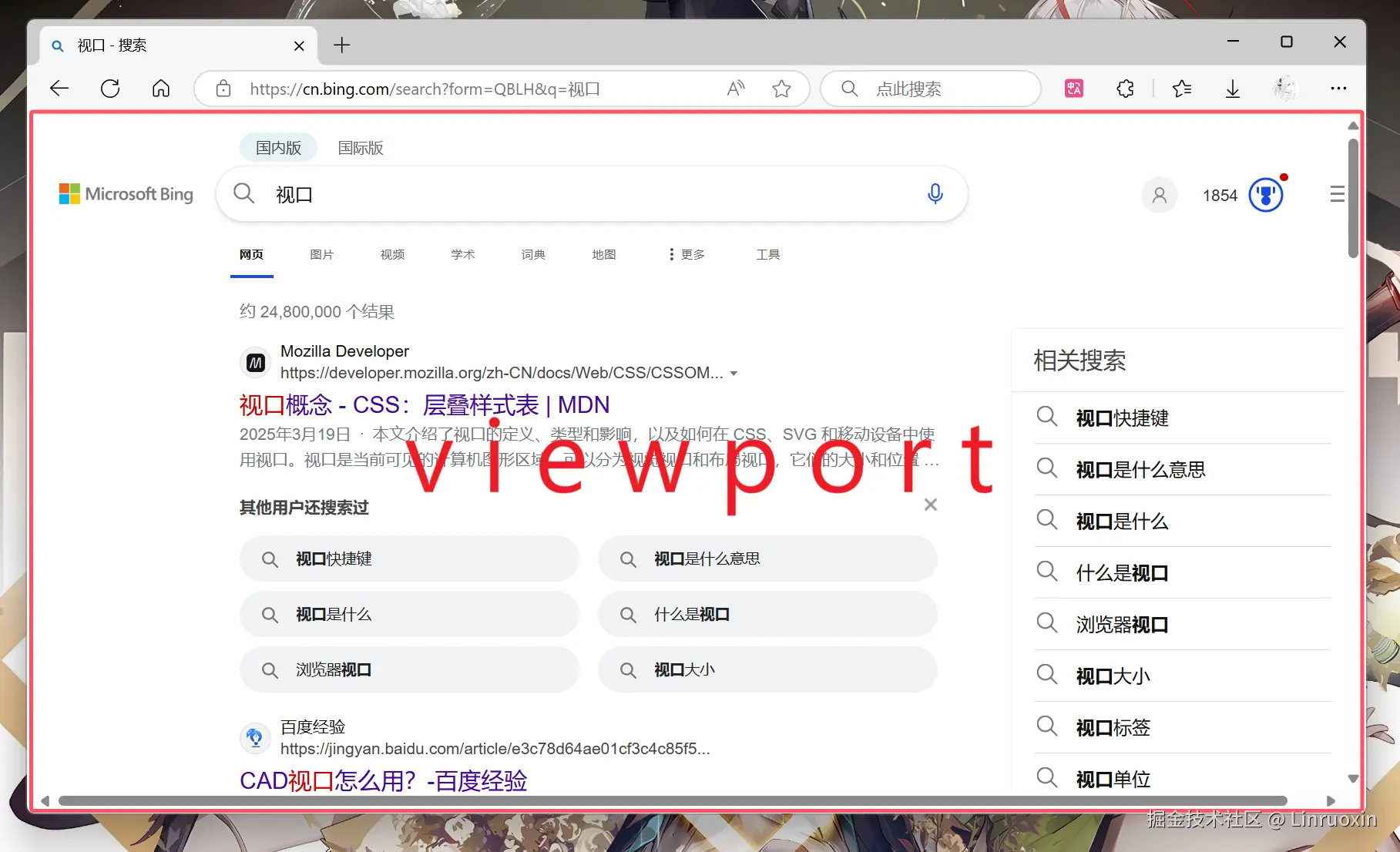
Task: Go back to the previous page
Action: [x=59, y=89]
